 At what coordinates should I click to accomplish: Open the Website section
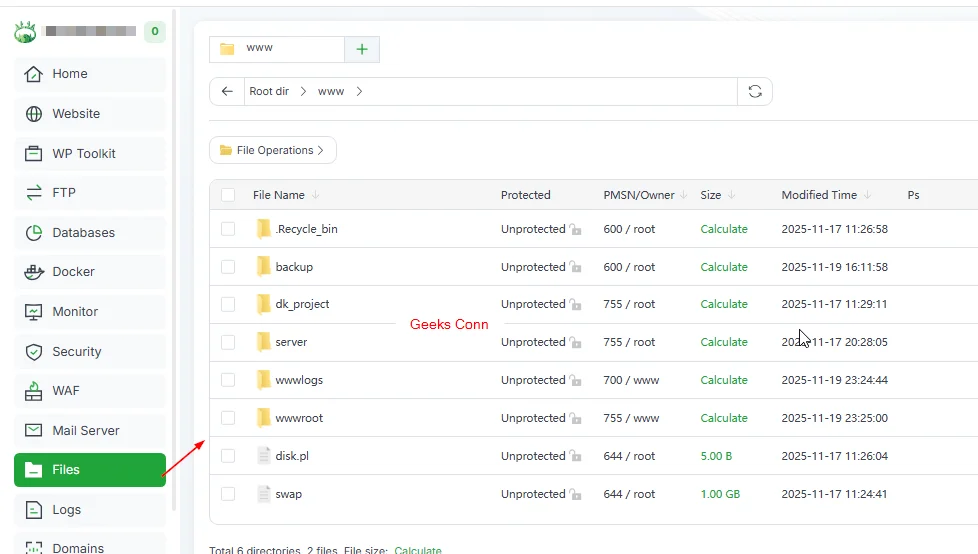90,114
